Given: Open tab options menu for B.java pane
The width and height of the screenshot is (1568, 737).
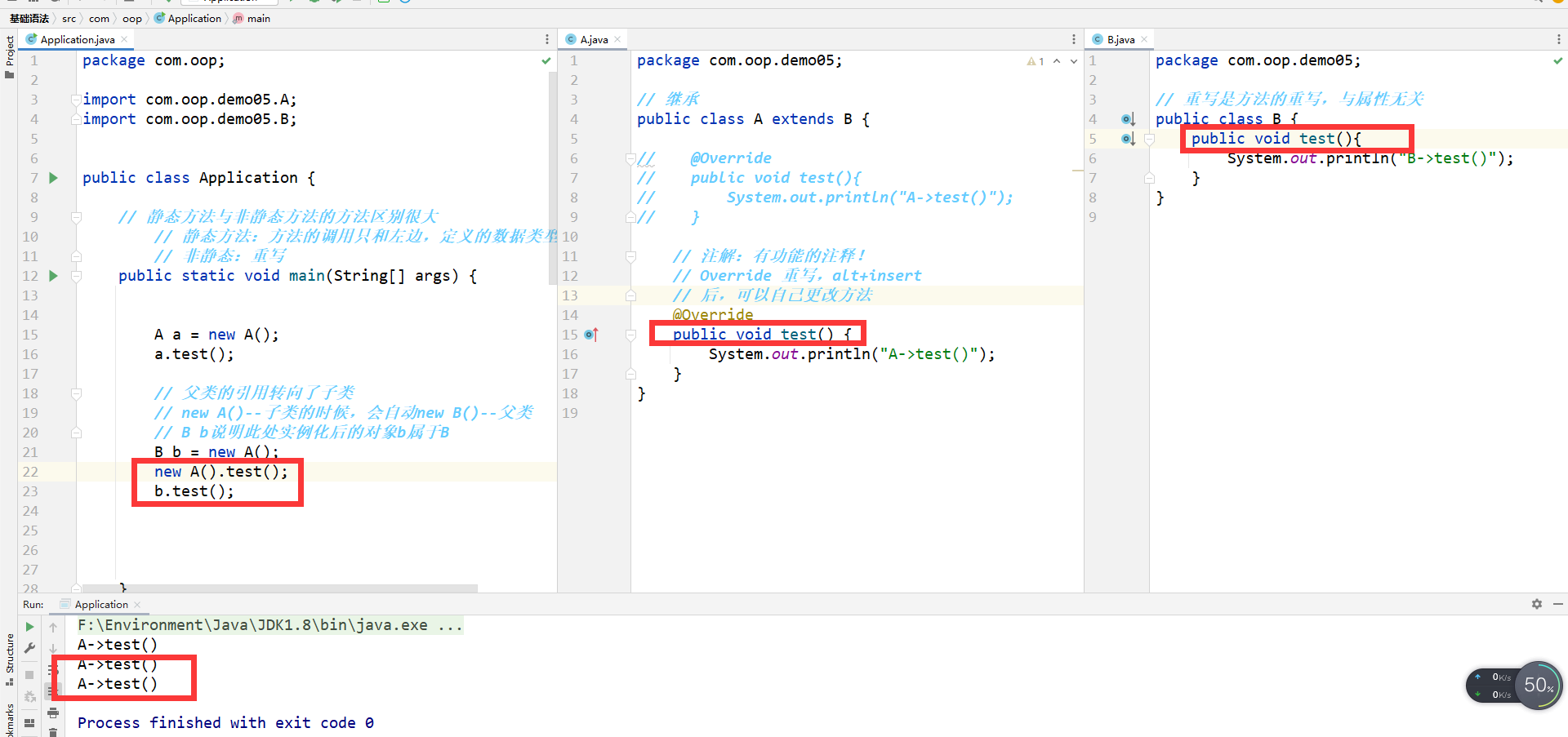Looking at the screenshot, I should coord(1559,39).
